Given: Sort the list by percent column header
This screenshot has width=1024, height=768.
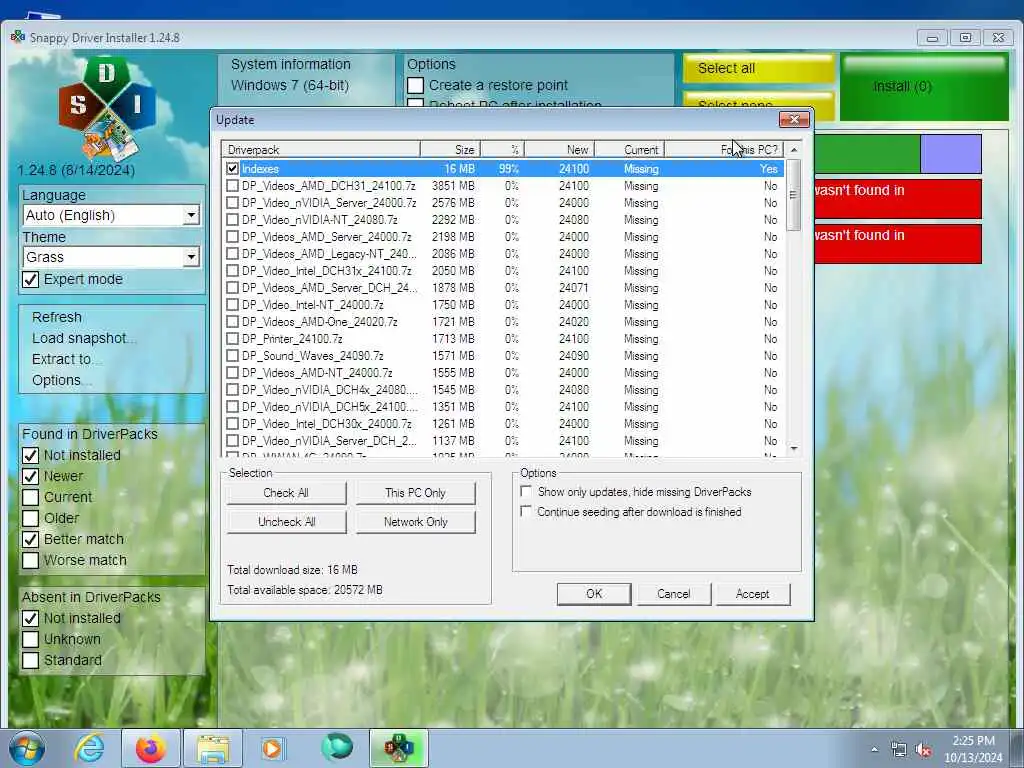Looking at the screenshot, I should 502,150.
